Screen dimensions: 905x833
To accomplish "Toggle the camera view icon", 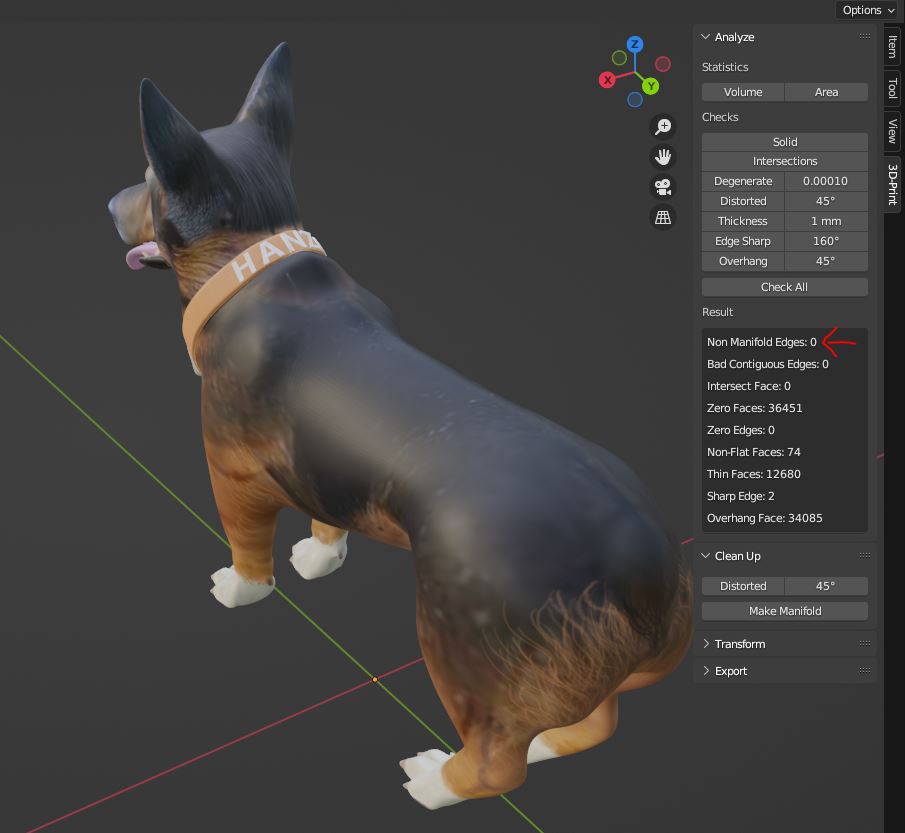I will pyautogui.click(x=663, y=187).
